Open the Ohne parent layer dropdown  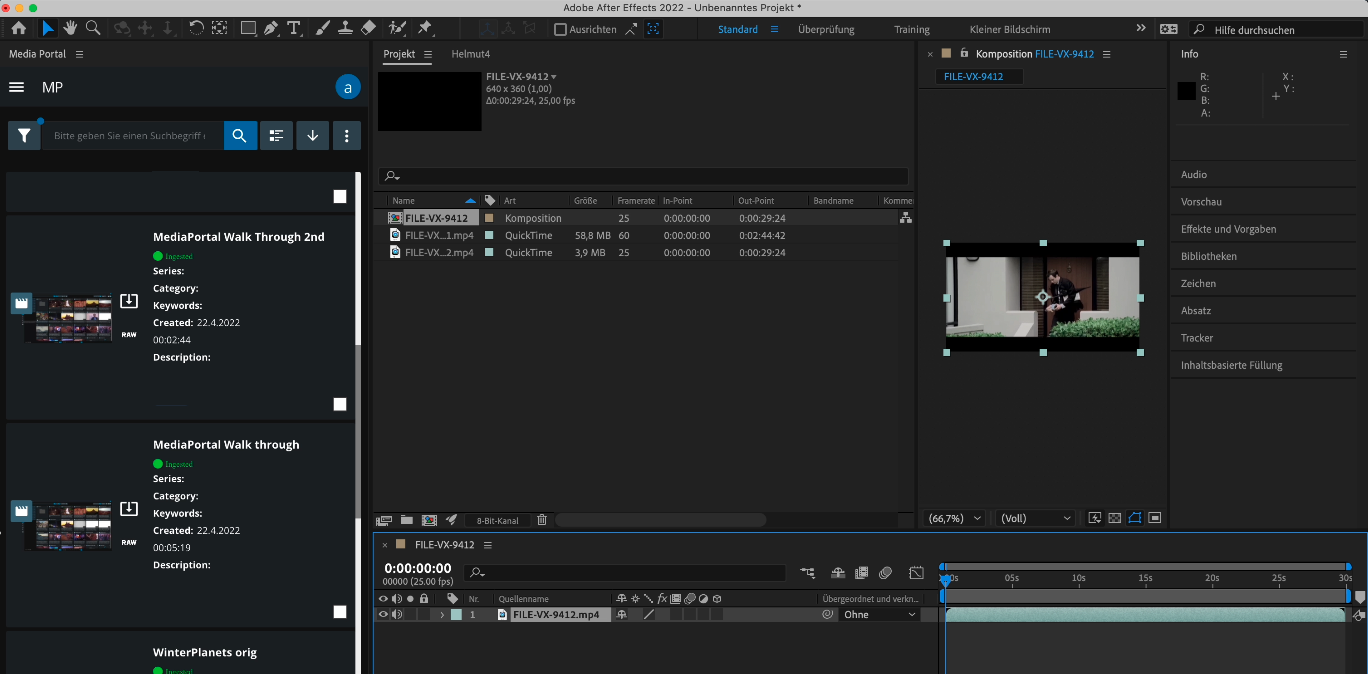coord(877,614)
